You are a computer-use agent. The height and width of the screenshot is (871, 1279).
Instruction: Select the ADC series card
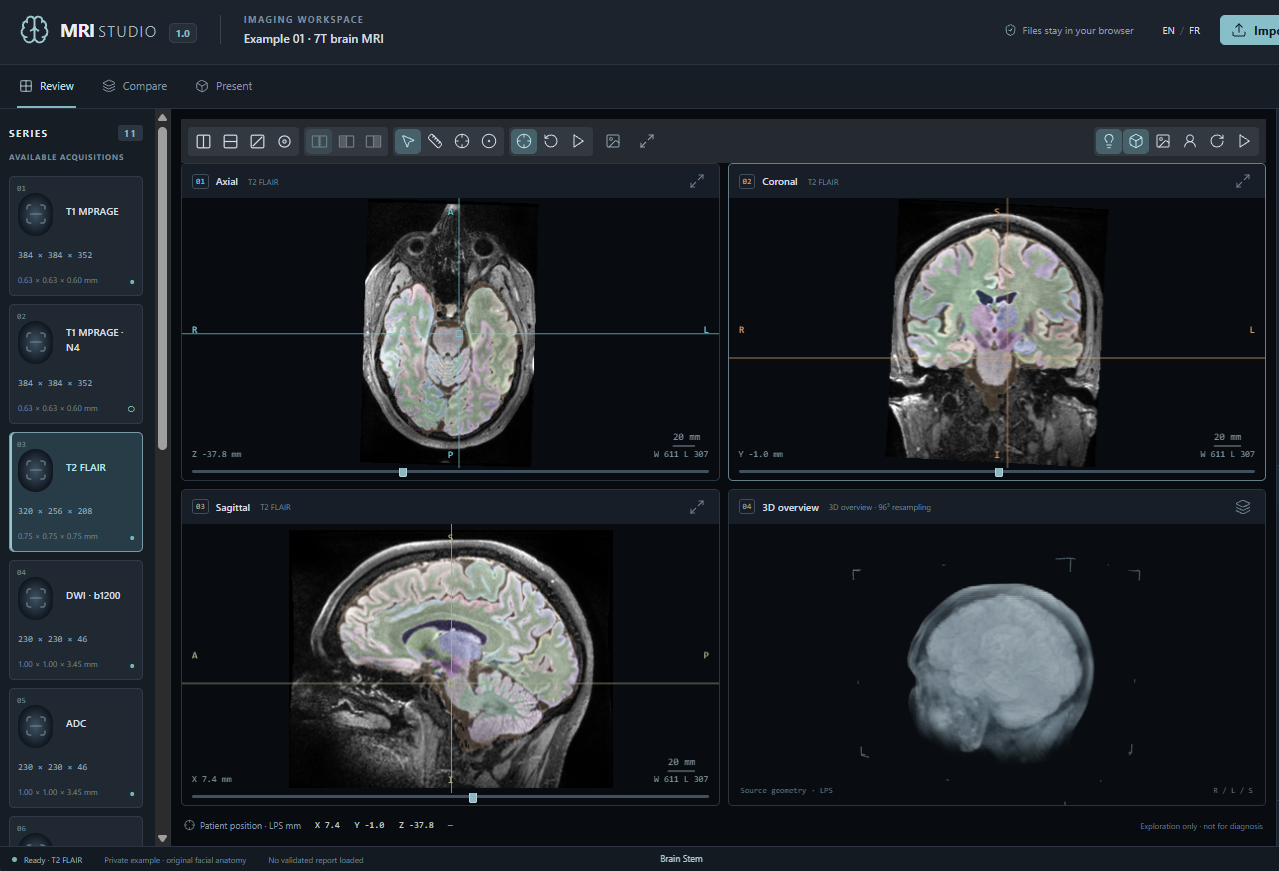tap(76, 748)
